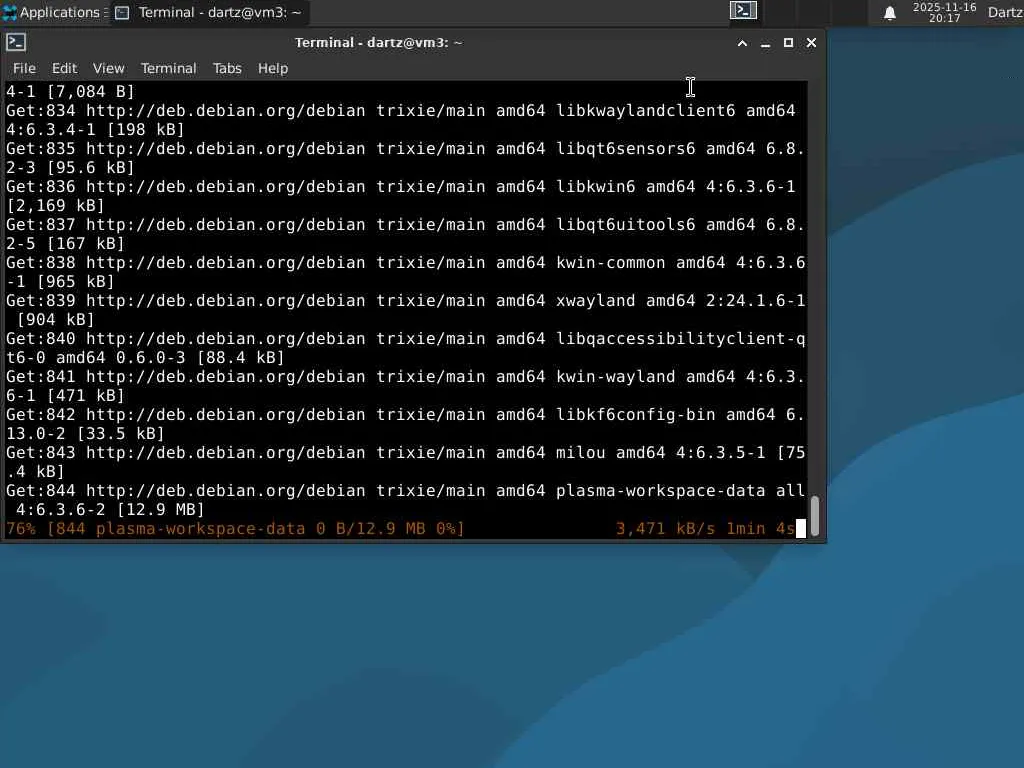Screen dimensions: 1024x768
Task: Maximize the Terminal window
Action: (x=788, y=42)
